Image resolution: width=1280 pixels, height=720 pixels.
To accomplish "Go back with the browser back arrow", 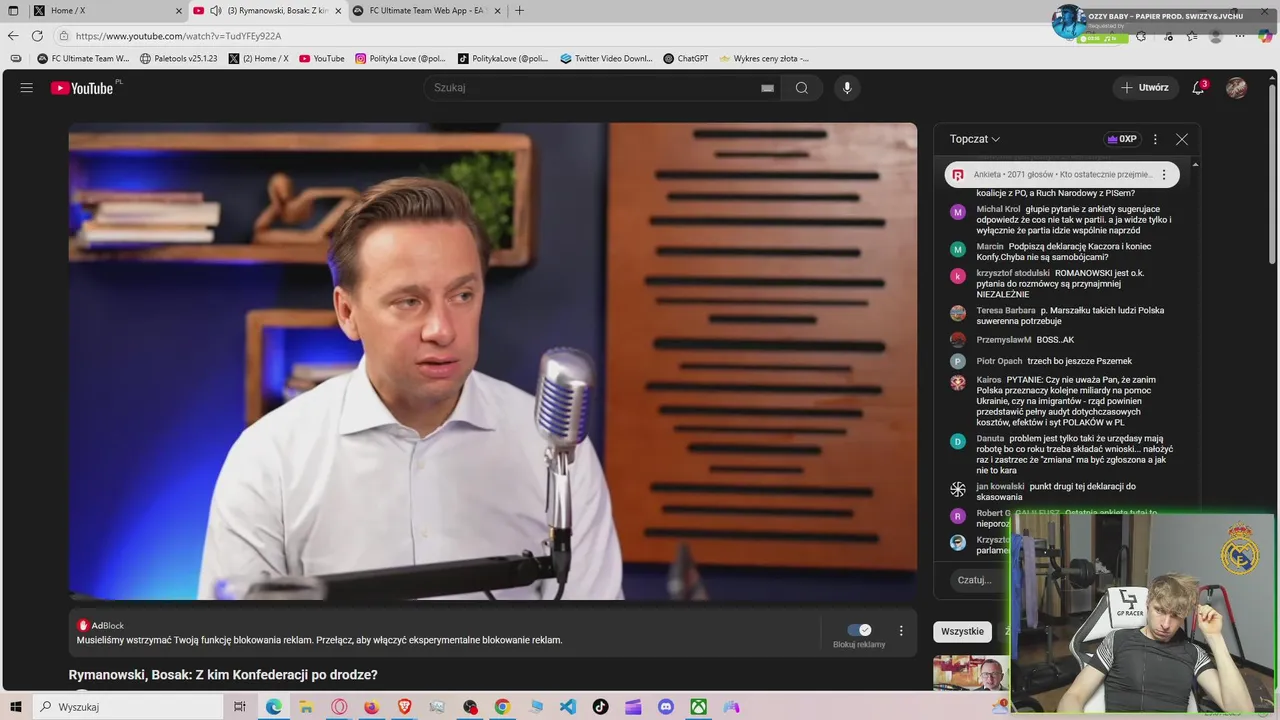I will 13,36.
